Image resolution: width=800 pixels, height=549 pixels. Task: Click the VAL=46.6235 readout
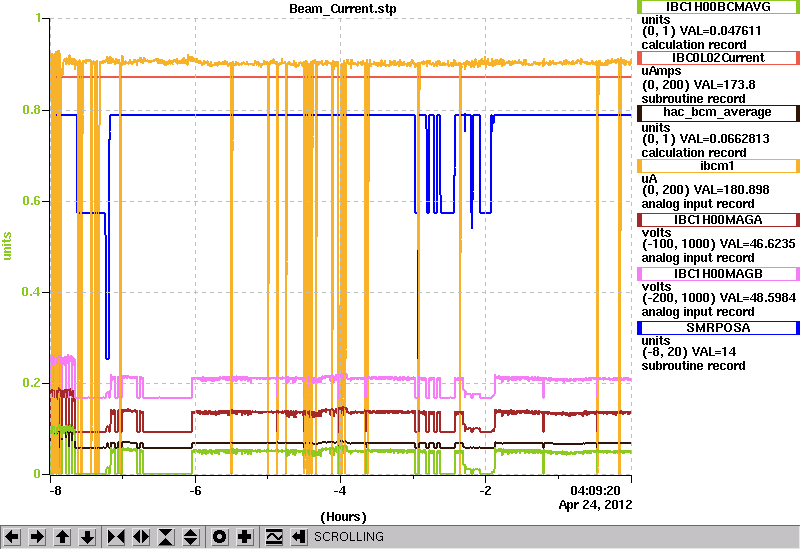759,244
